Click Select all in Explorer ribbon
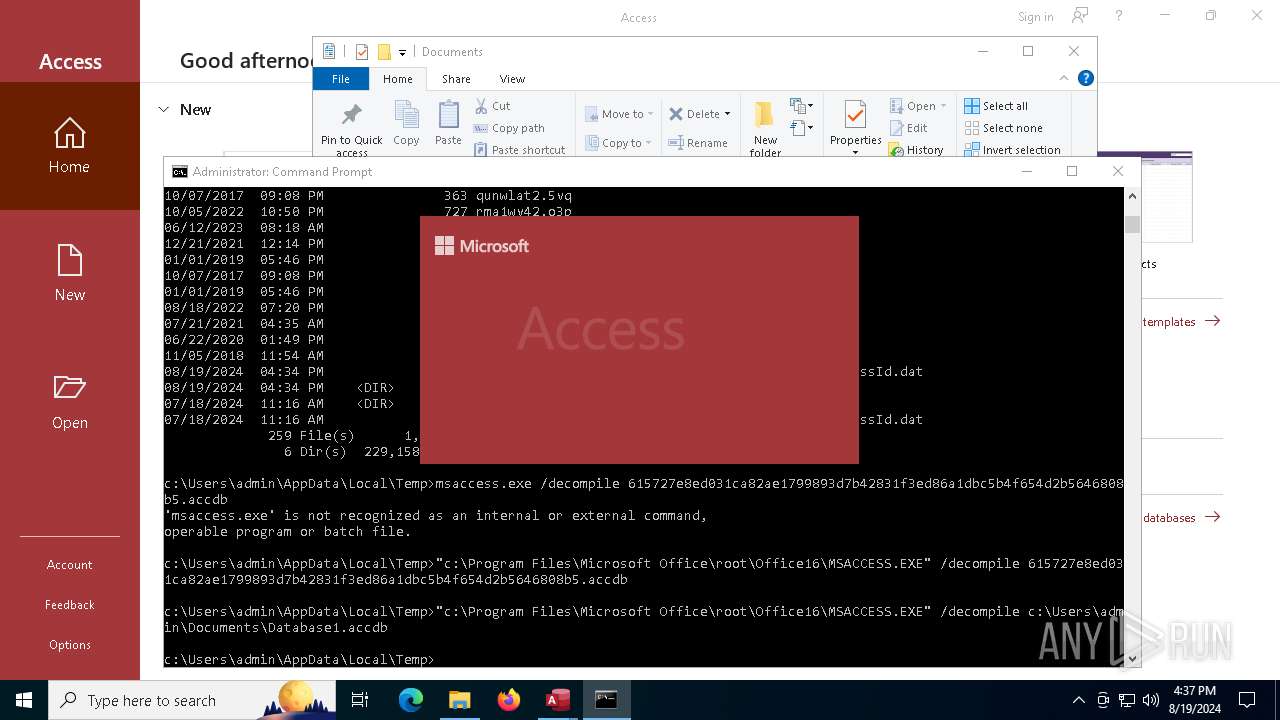Screen dimensions: 1280x720 pyautogui.click(x=996, y=106)
